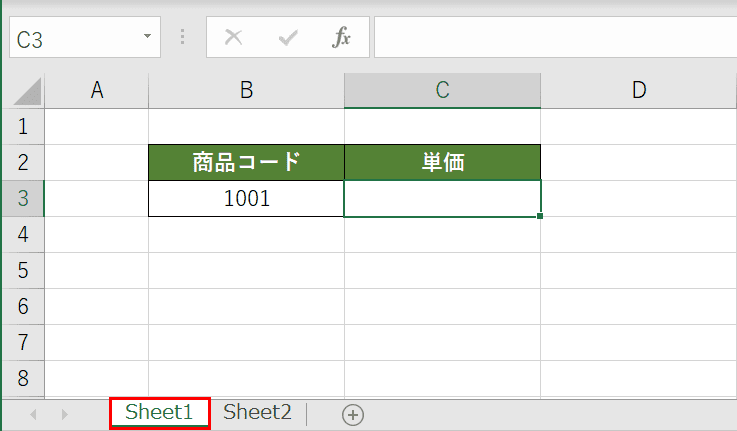Switch to the Sheet2 tab
Image resolution: width=737 pixels, height=431 pixels.
(x=257, y=412)
